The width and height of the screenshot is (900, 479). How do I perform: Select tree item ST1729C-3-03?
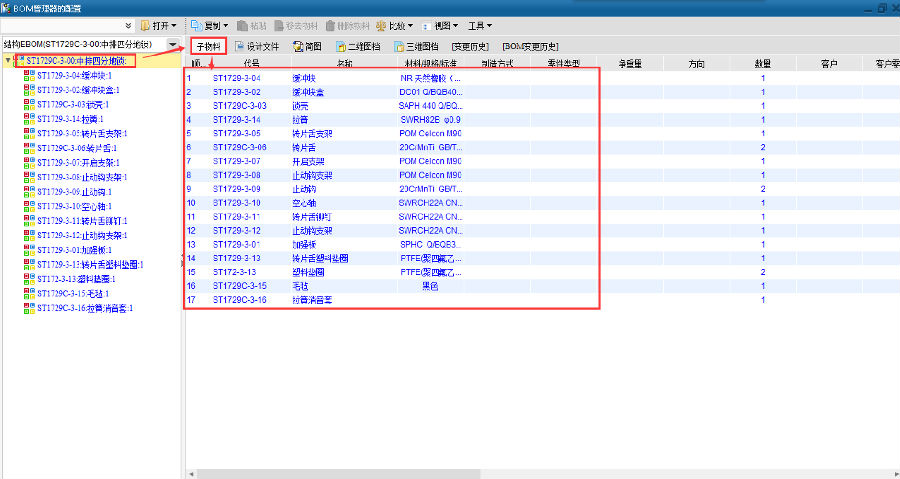pos(73,104)
